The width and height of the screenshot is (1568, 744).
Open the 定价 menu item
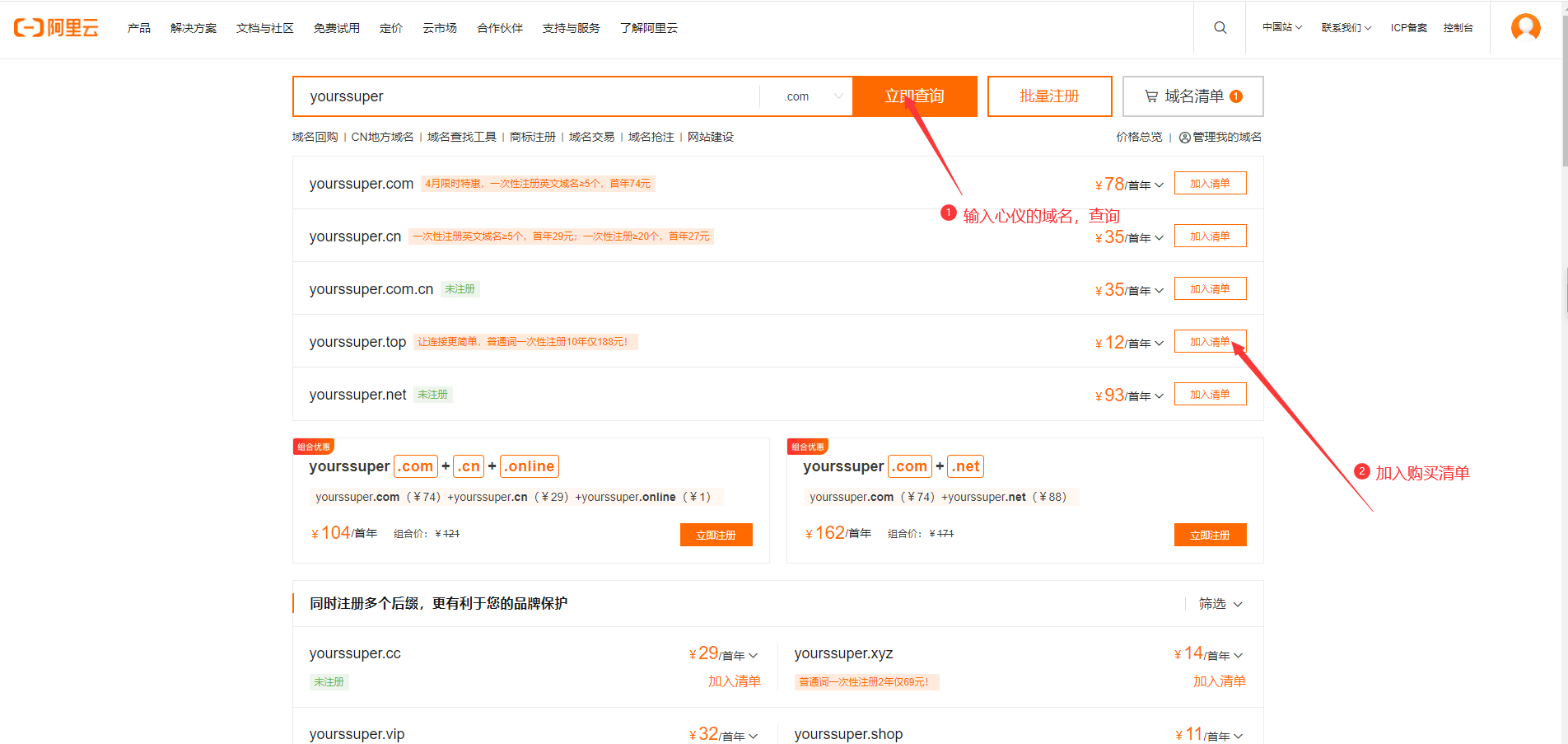pyautogui.click(x=391, y=28)
